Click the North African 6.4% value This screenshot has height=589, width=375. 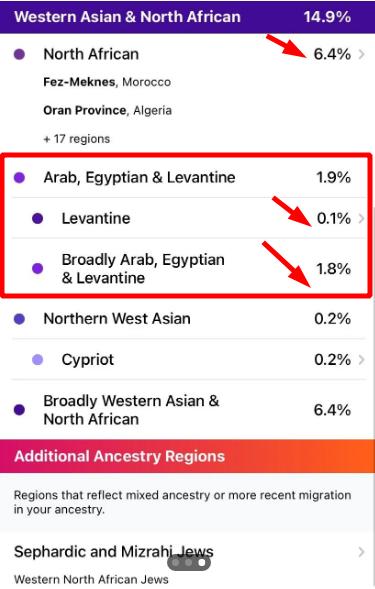click(x=332, y=54)
